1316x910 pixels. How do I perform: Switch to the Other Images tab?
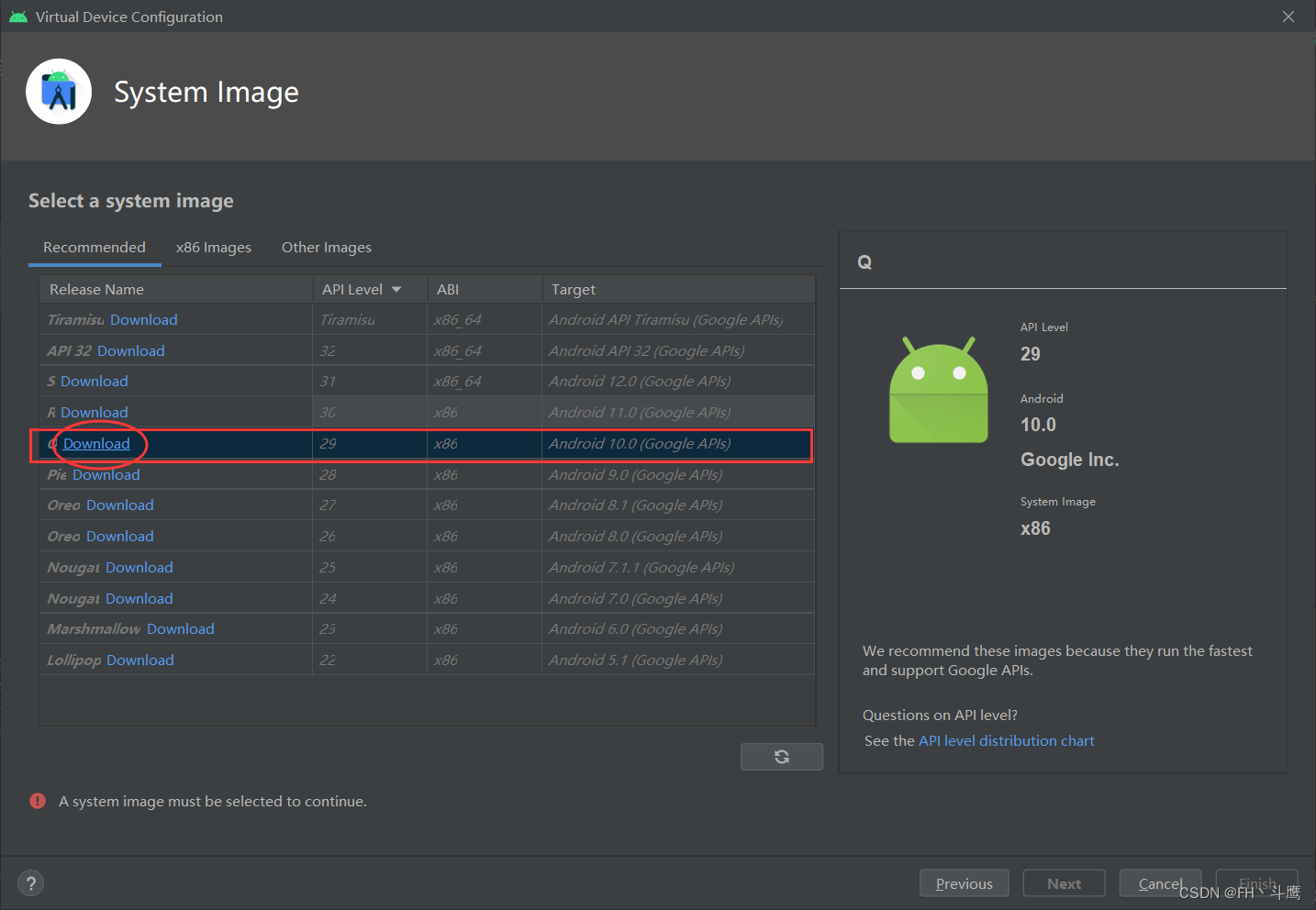tap(327, 248)
